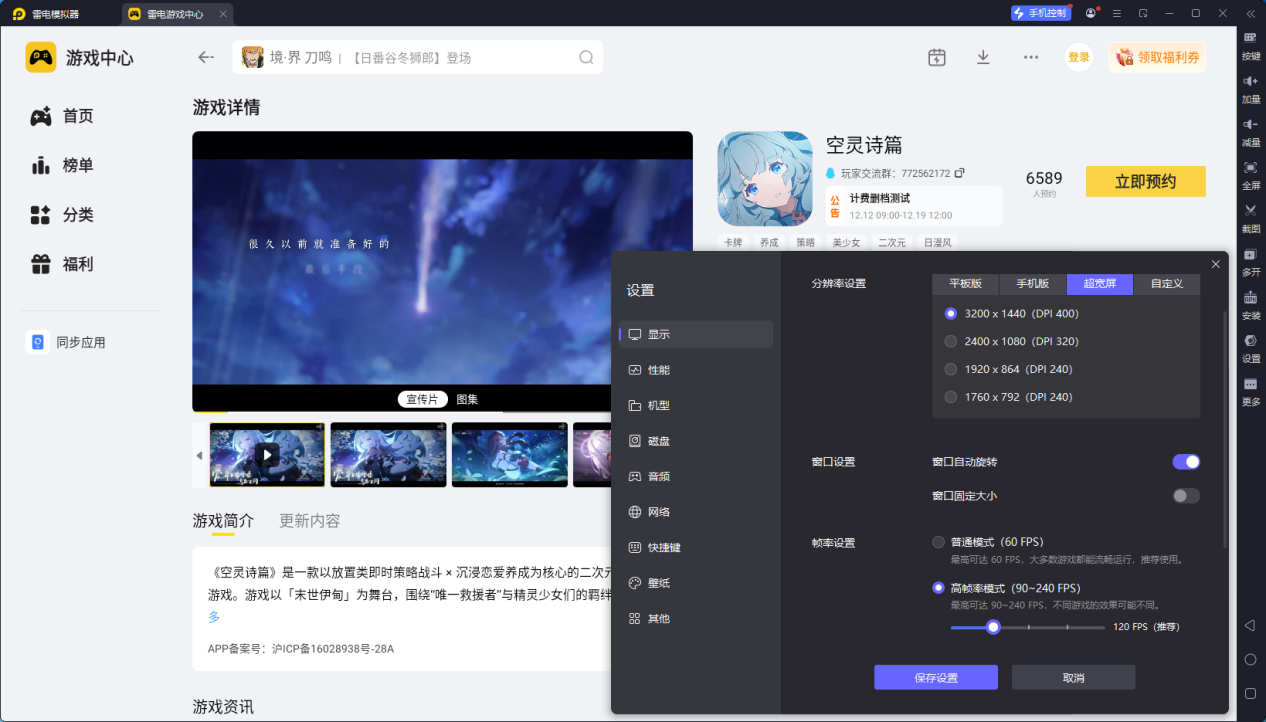This screenshot has width=1266, height=722.
Task: Open multi-instance (多开) manager icon
Action: [1250, 255]
